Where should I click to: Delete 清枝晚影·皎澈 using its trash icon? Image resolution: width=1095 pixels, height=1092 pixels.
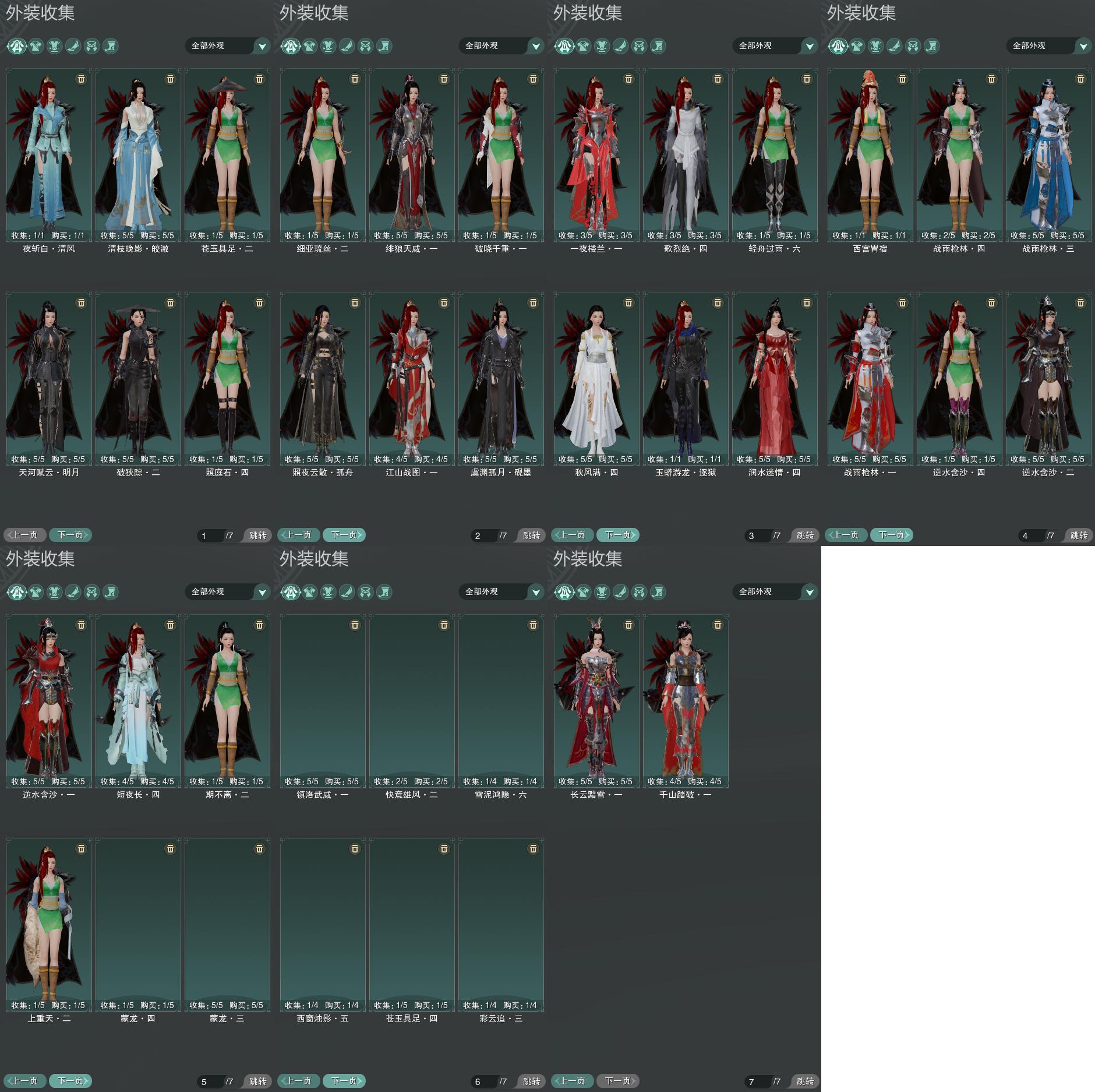point(170,79)
